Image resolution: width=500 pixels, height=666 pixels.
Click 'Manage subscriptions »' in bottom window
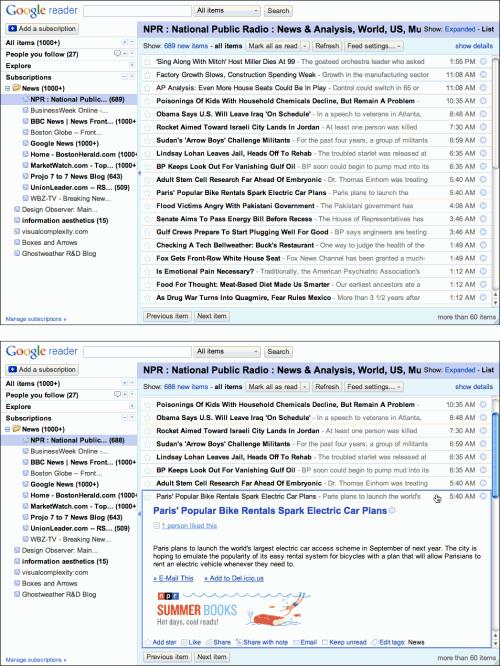(x=36, y=660)
